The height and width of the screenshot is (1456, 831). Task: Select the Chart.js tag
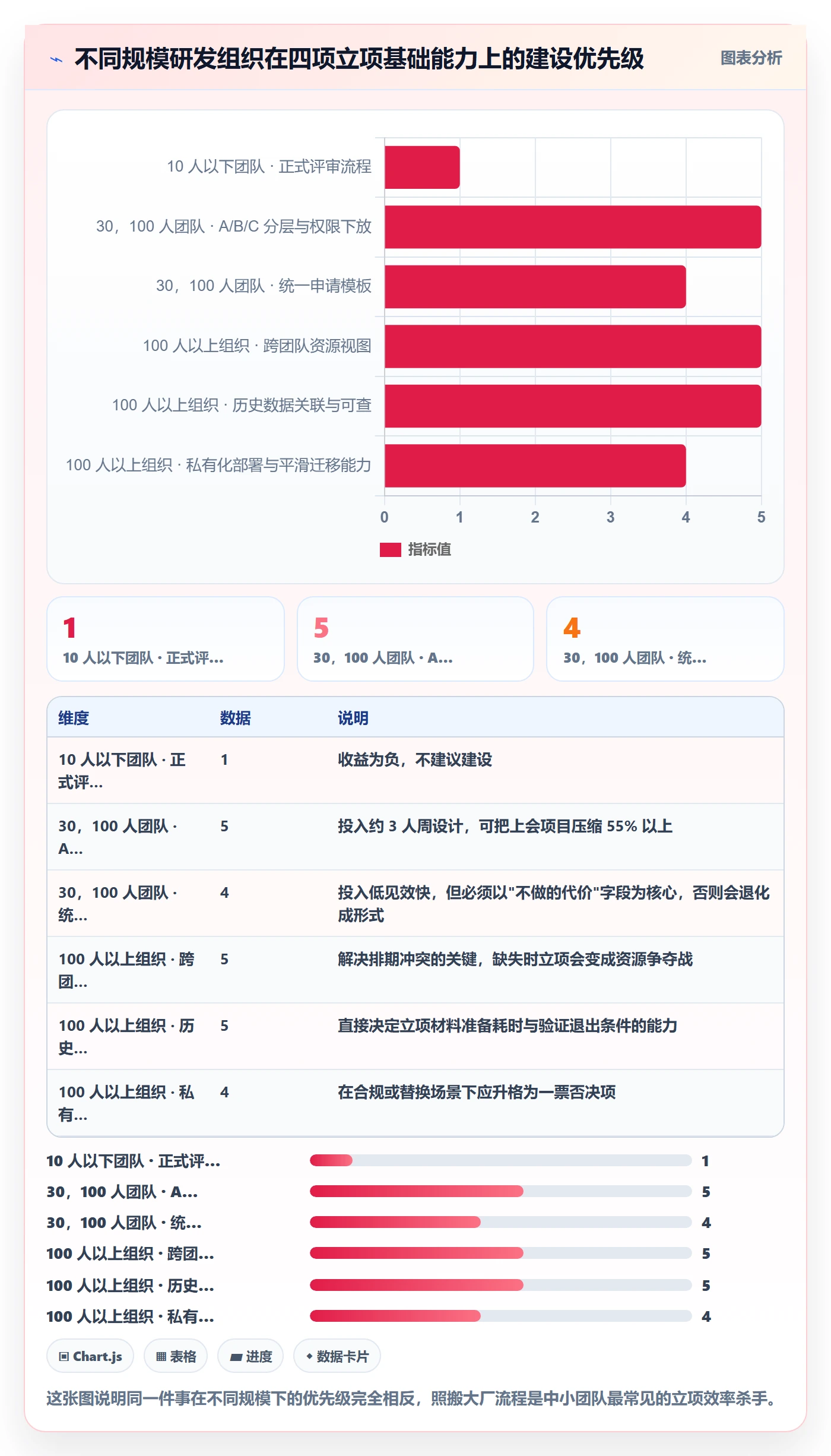pyautogui.click(x=90, y=1356)
